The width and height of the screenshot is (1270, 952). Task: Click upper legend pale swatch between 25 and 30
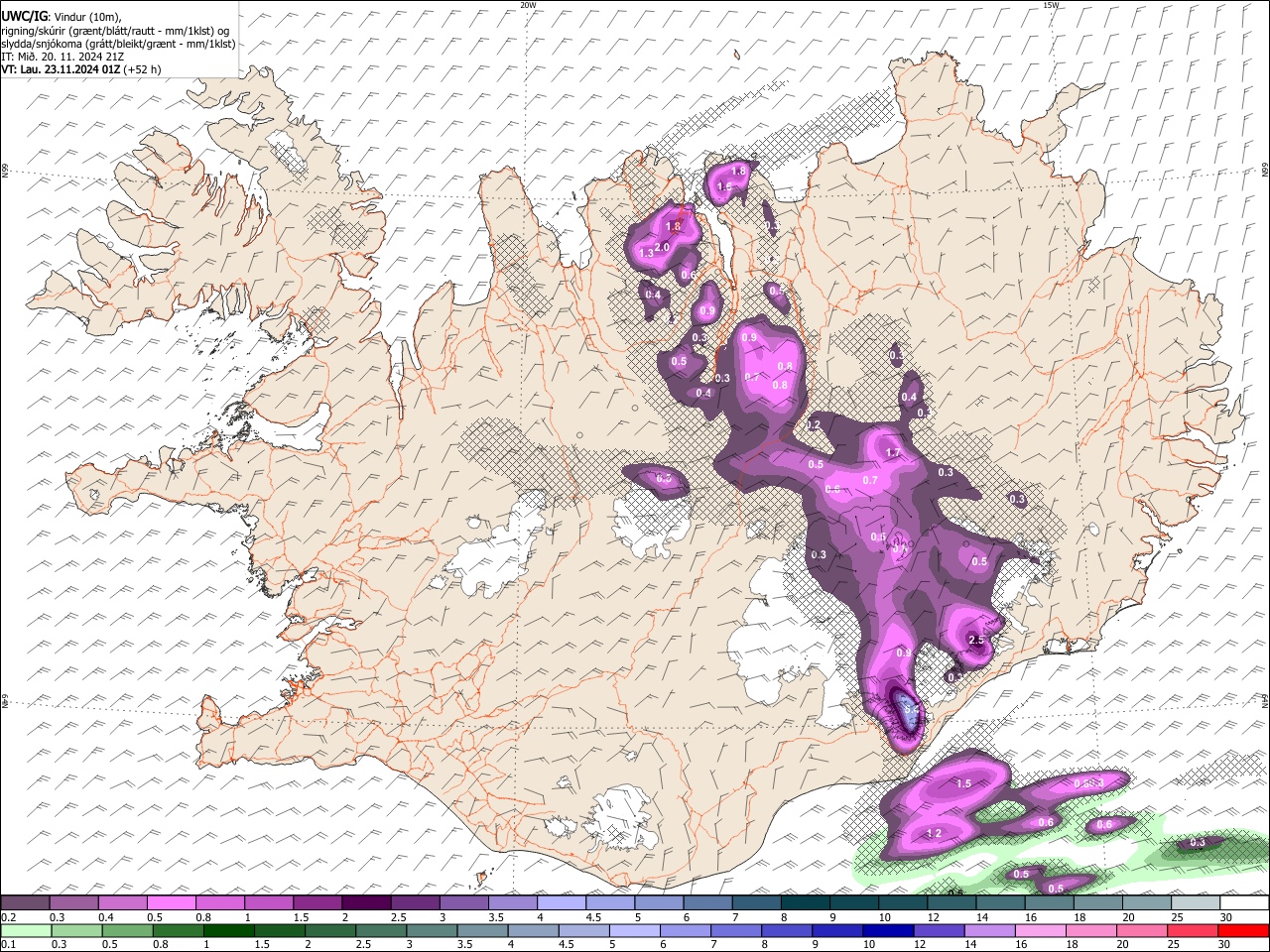point(1196,902)
